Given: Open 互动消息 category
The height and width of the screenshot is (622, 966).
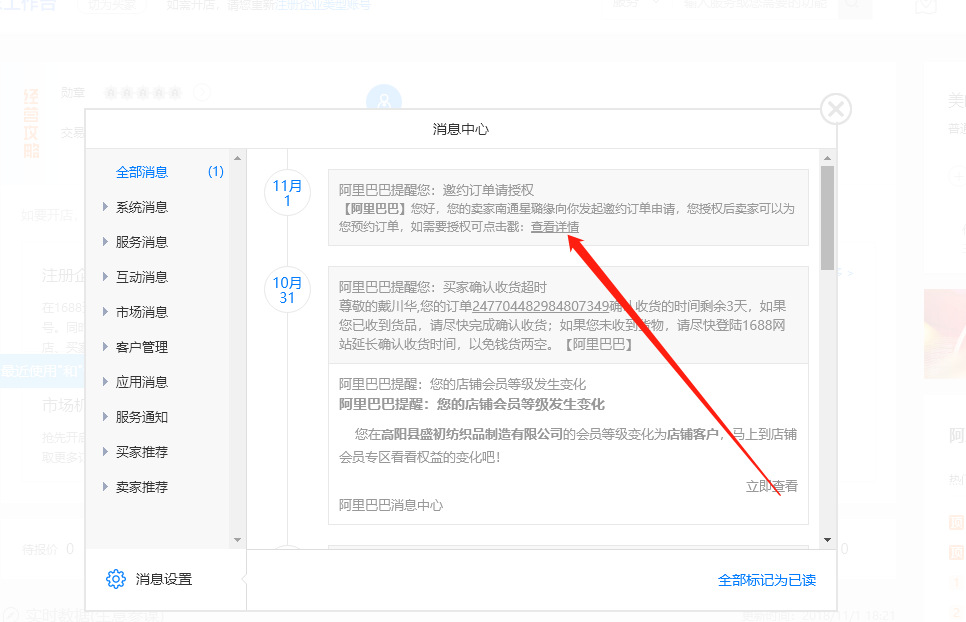Looking at the screenshot, I should 142,277.
